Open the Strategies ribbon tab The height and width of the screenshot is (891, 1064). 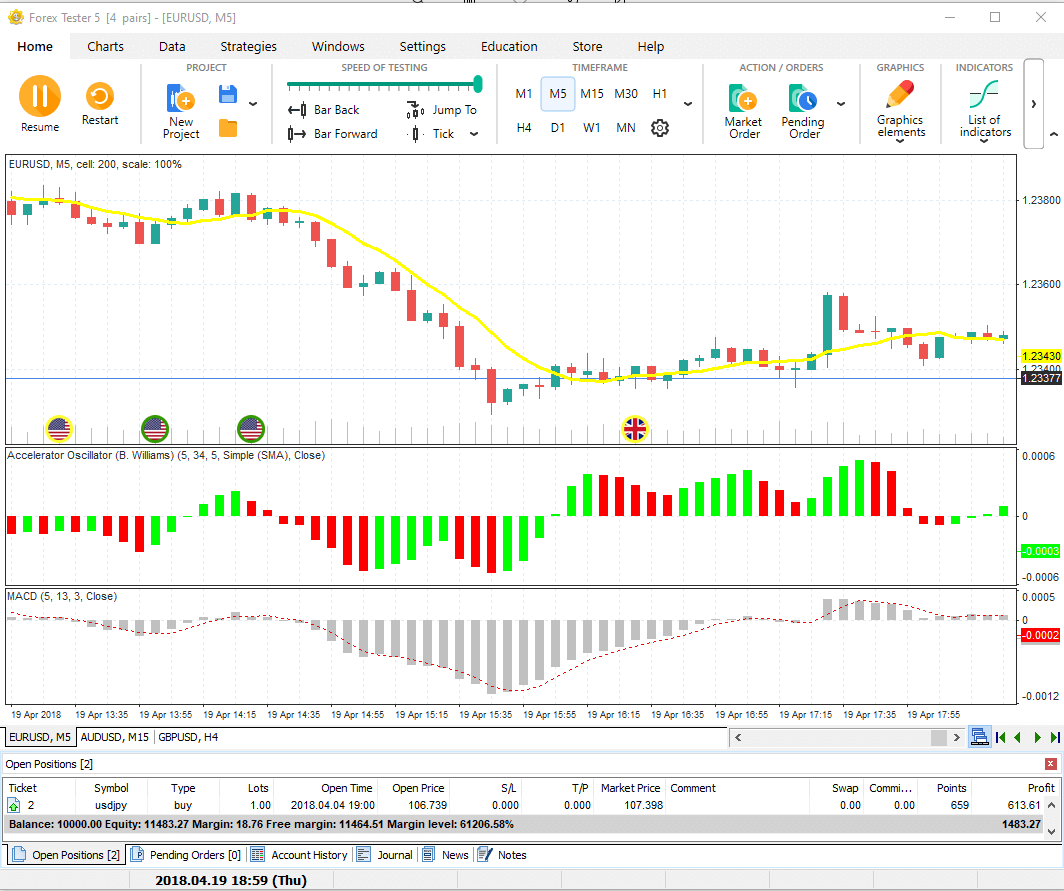click(x=248, y=46)
